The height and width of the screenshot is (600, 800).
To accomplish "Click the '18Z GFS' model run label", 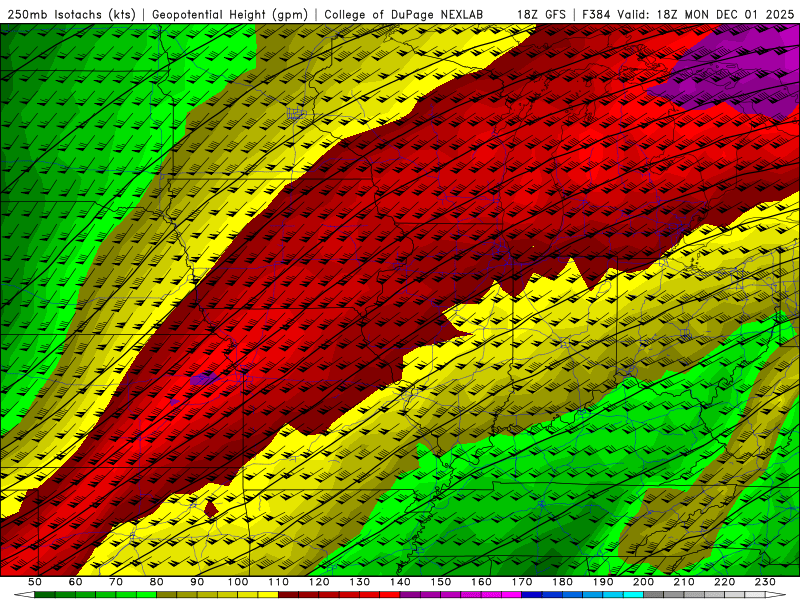I will pyautogui.click(x=541, y=14).
